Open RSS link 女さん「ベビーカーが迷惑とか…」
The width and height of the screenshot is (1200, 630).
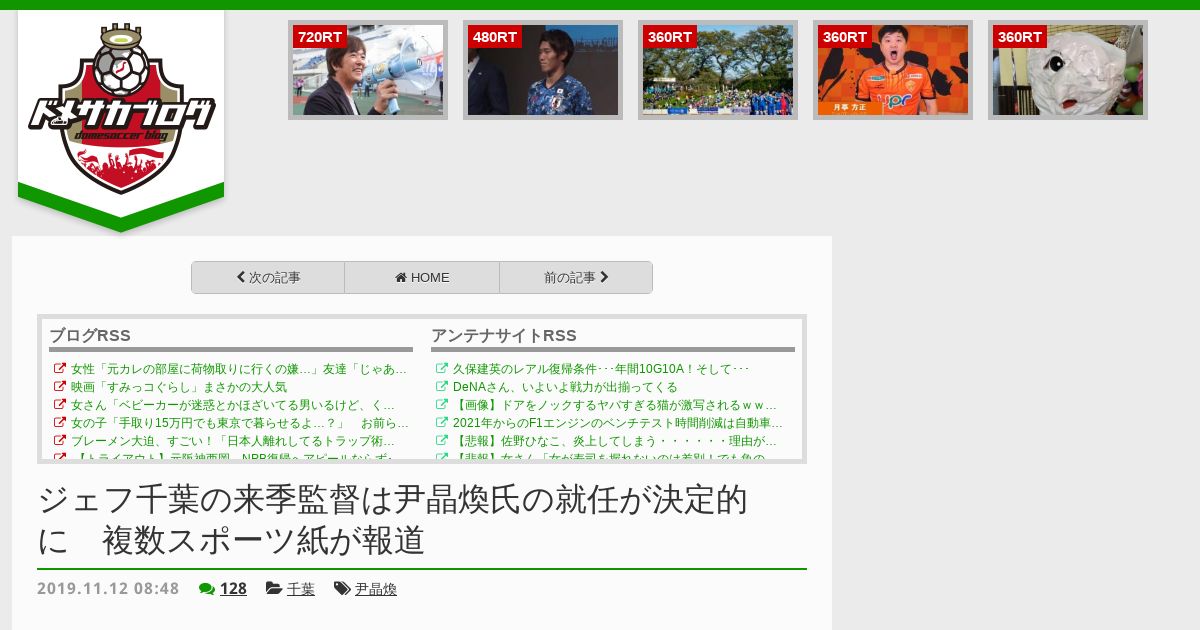(233, 405)
